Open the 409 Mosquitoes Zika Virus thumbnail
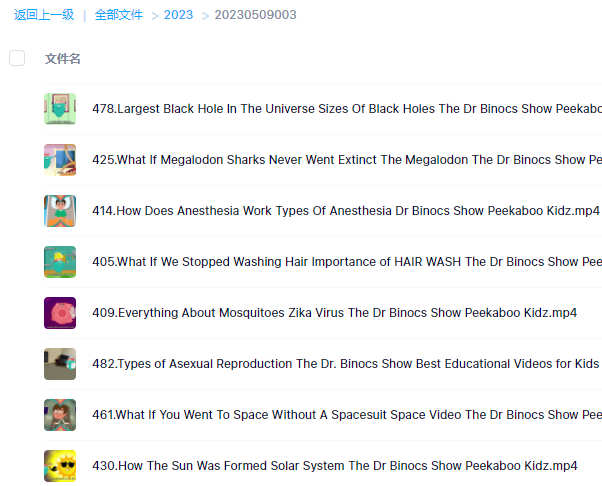The height and width of the screenshot is (486, 602). [x=60, y=313]
